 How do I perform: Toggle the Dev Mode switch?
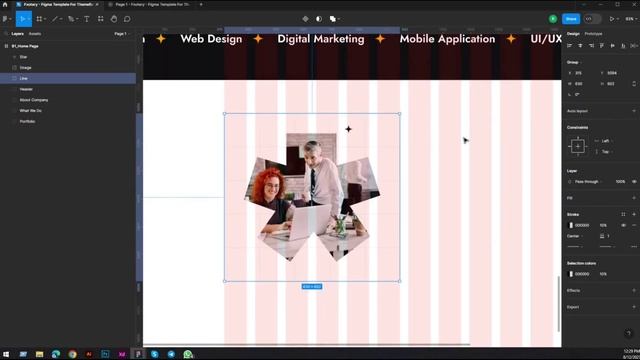coord(592,19)
